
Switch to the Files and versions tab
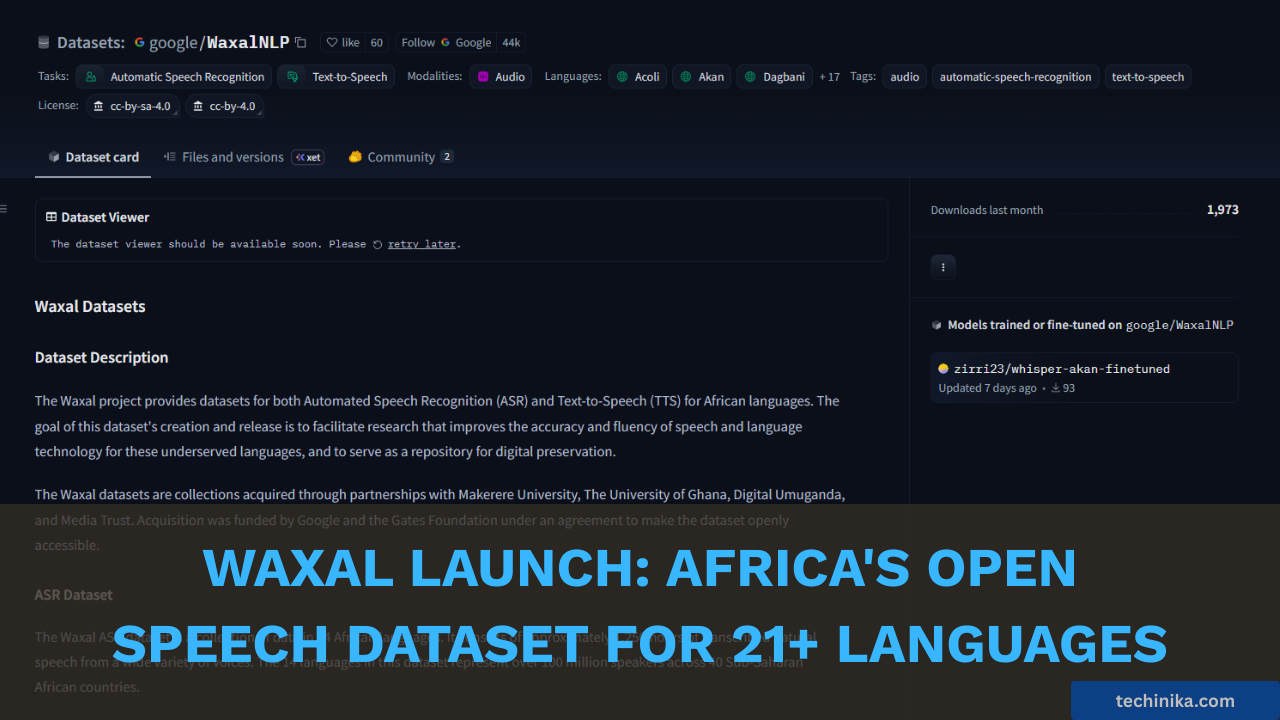tap(232, 156)
